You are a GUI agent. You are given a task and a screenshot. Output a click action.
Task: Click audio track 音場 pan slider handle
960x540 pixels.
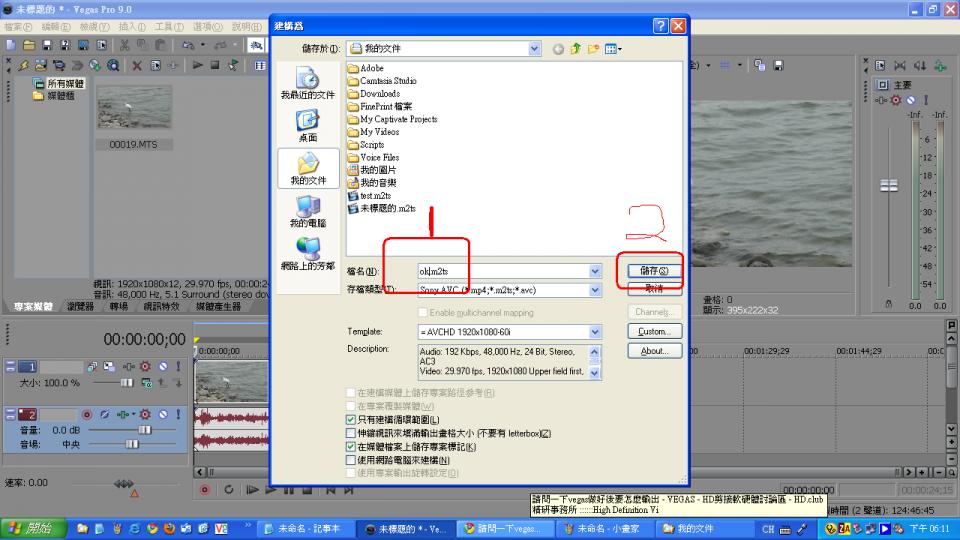click(x=132, y=444)
